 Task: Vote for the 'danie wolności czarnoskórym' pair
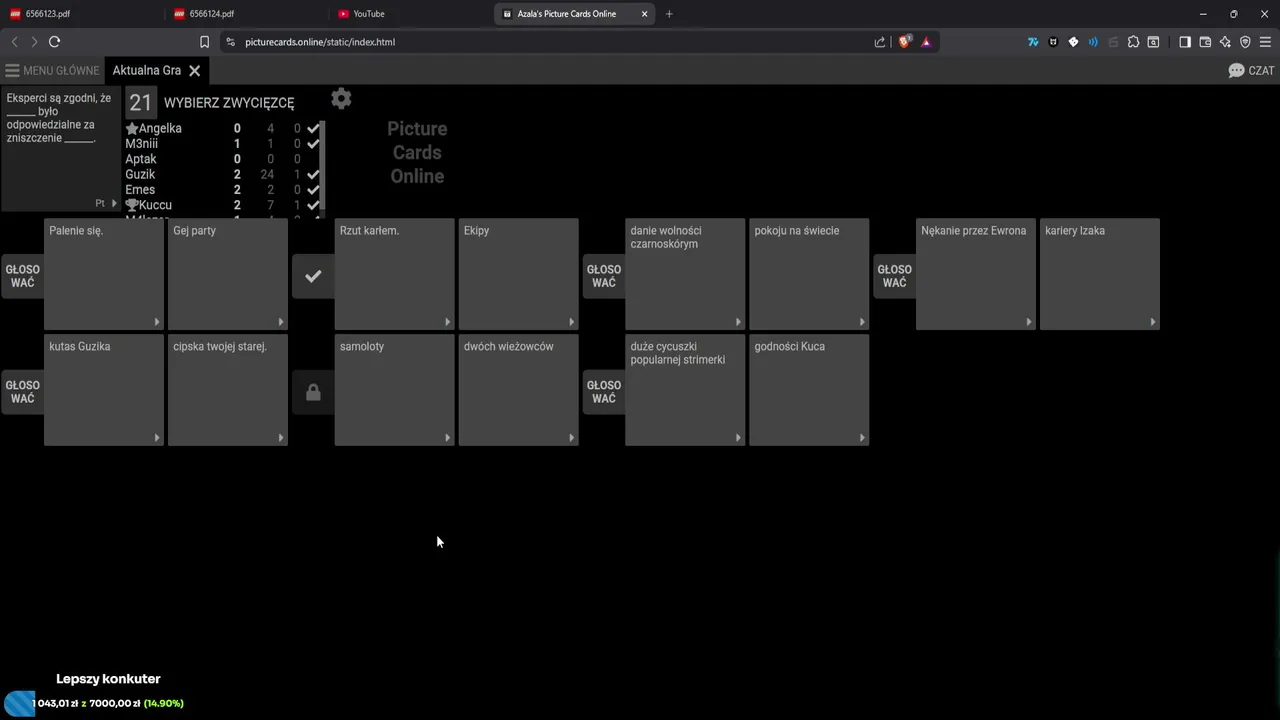click(604, 276)
